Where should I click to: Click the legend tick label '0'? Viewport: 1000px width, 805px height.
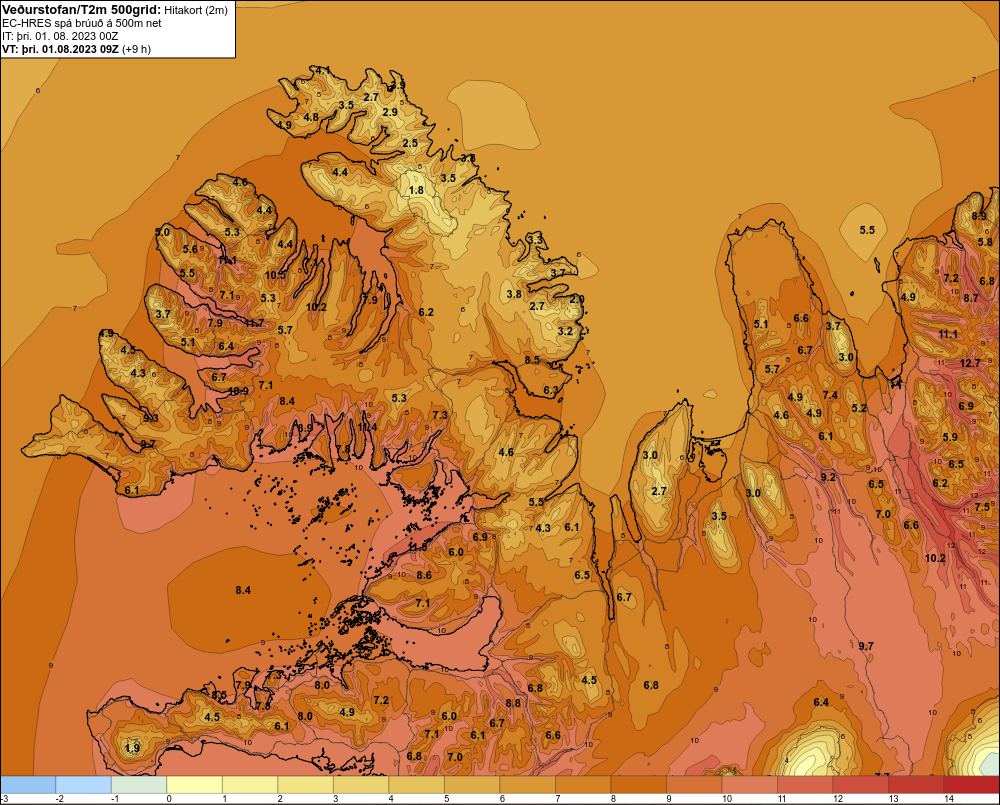point(169,799)
